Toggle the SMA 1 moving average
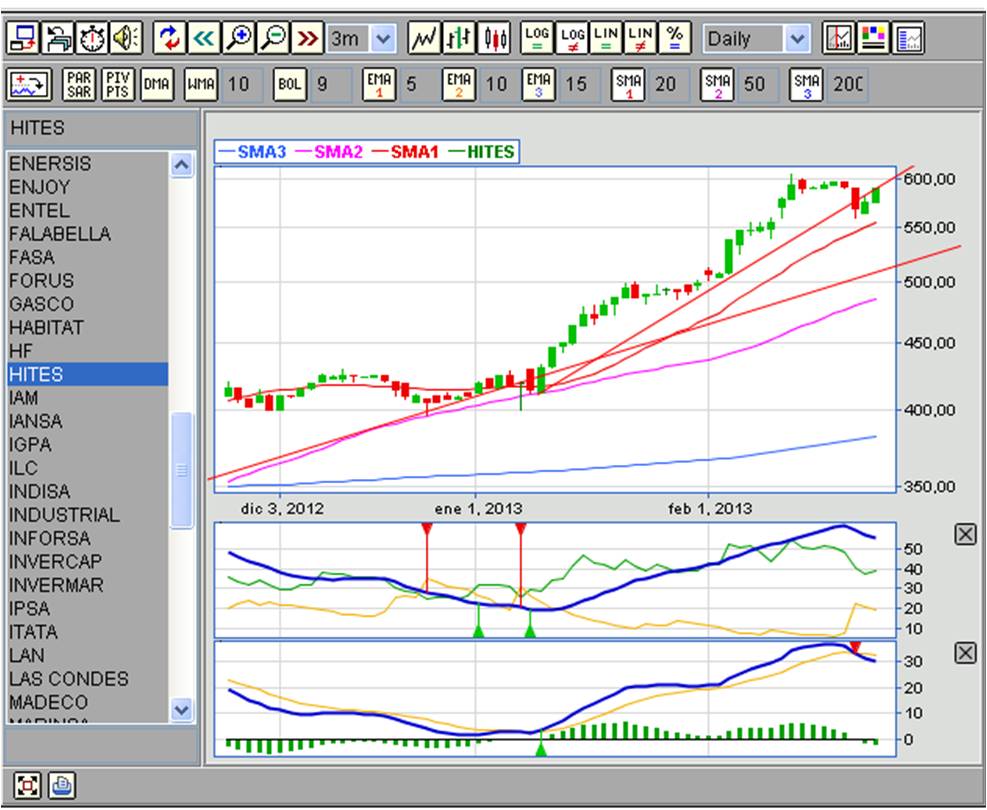Image resolution: width=987 pixels, height=810 pixels. pos(628,85)
